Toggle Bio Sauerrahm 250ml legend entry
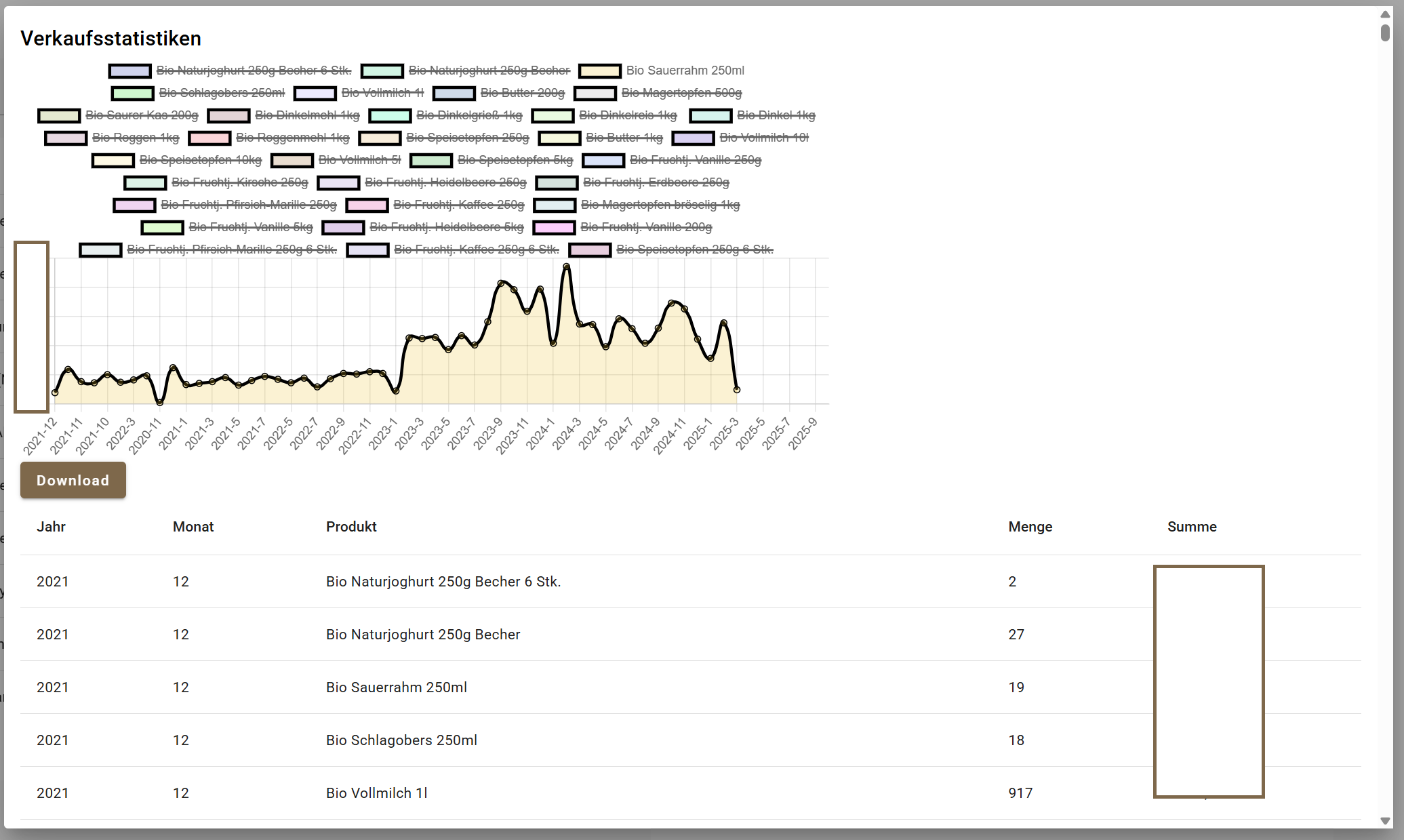The height and width of the screenshot is (840, 1404). pos(685,71)
